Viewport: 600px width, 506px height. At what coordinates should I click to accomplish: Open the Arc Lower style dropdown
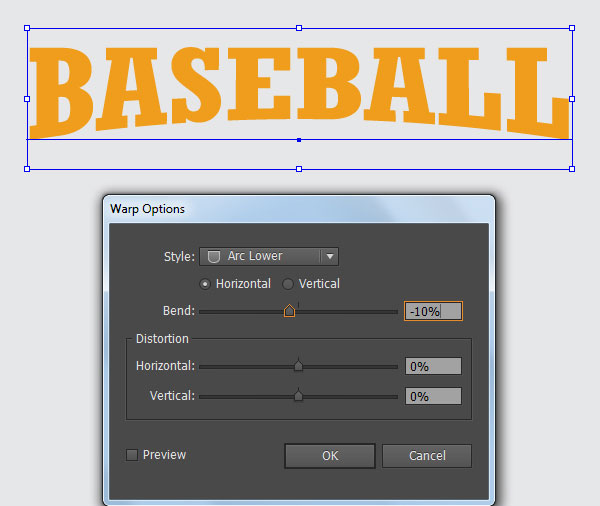click(269, 256)
